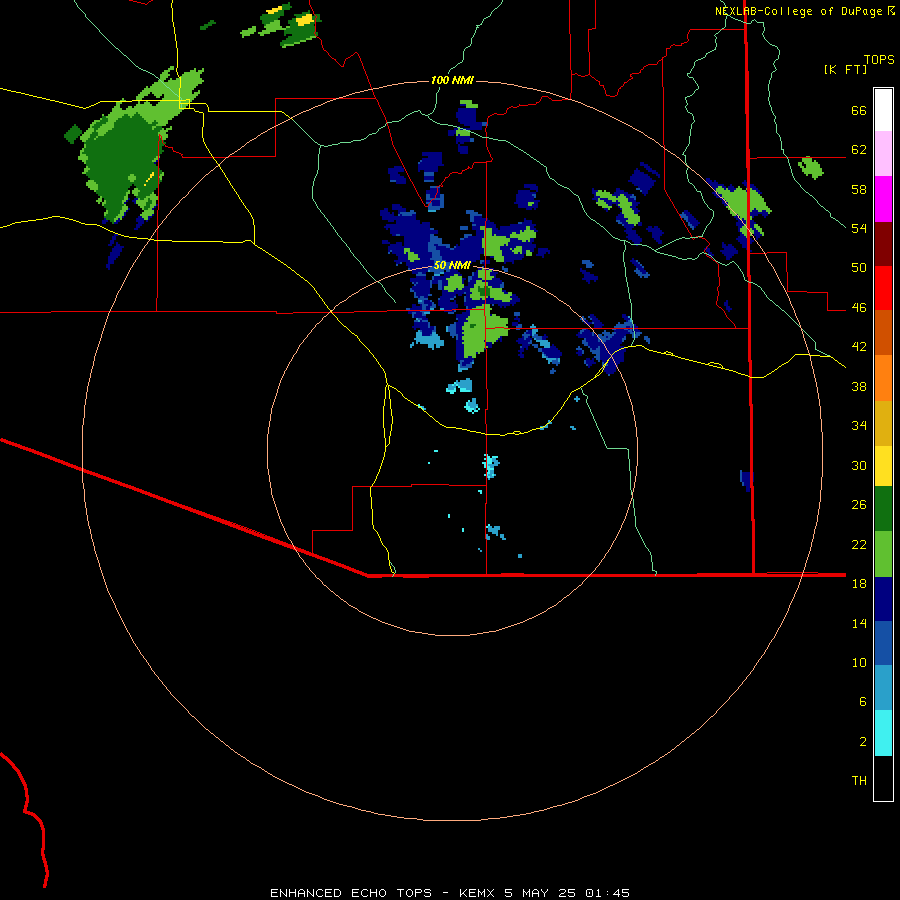Screen dimensions: 900x900
Task: Select the bright orange legend swatch
Action: (x=883, y=378)
